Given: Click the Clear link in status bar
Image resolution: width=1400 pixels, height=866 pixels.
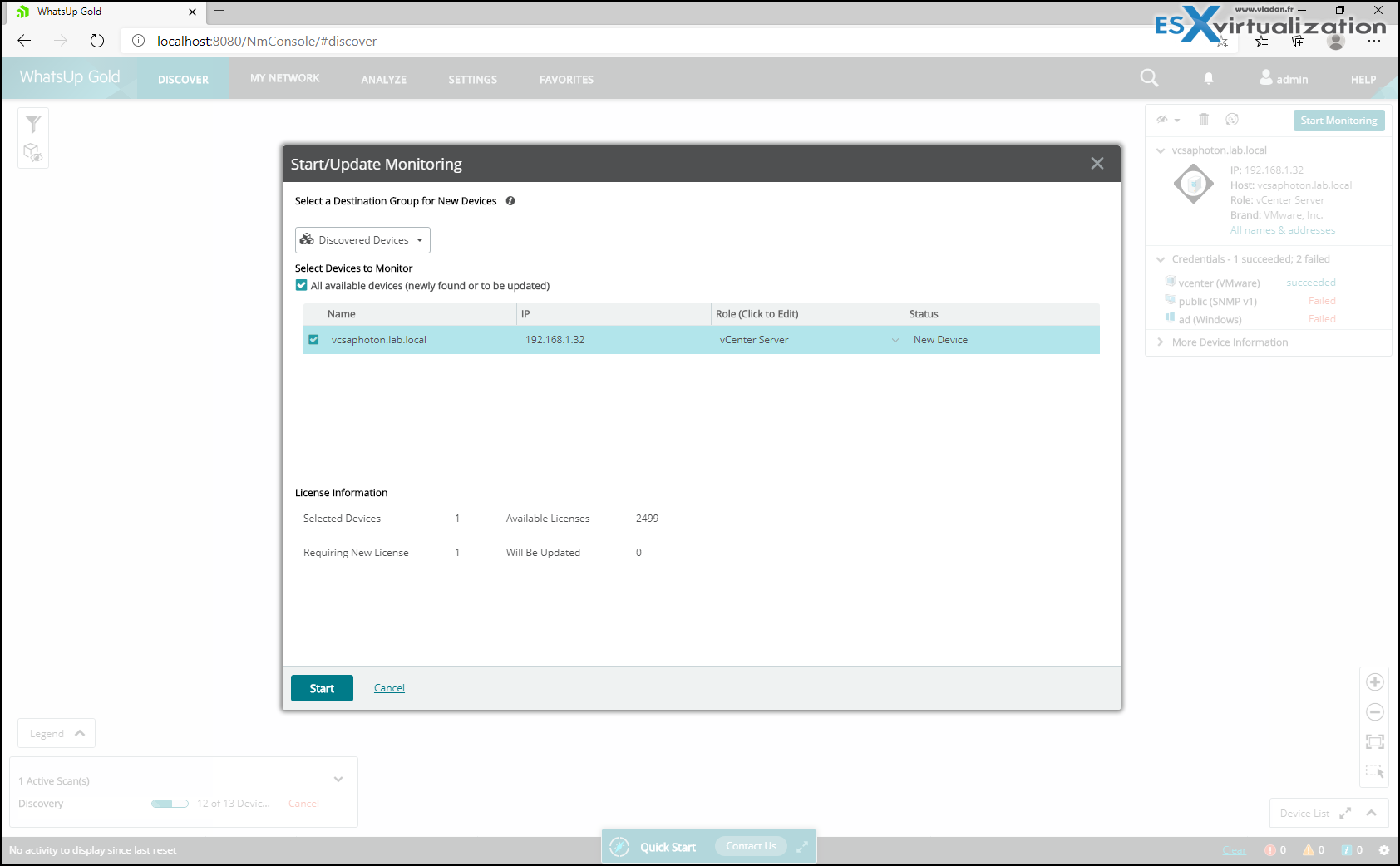Looking at the screenshot, I should (1235, 850).
